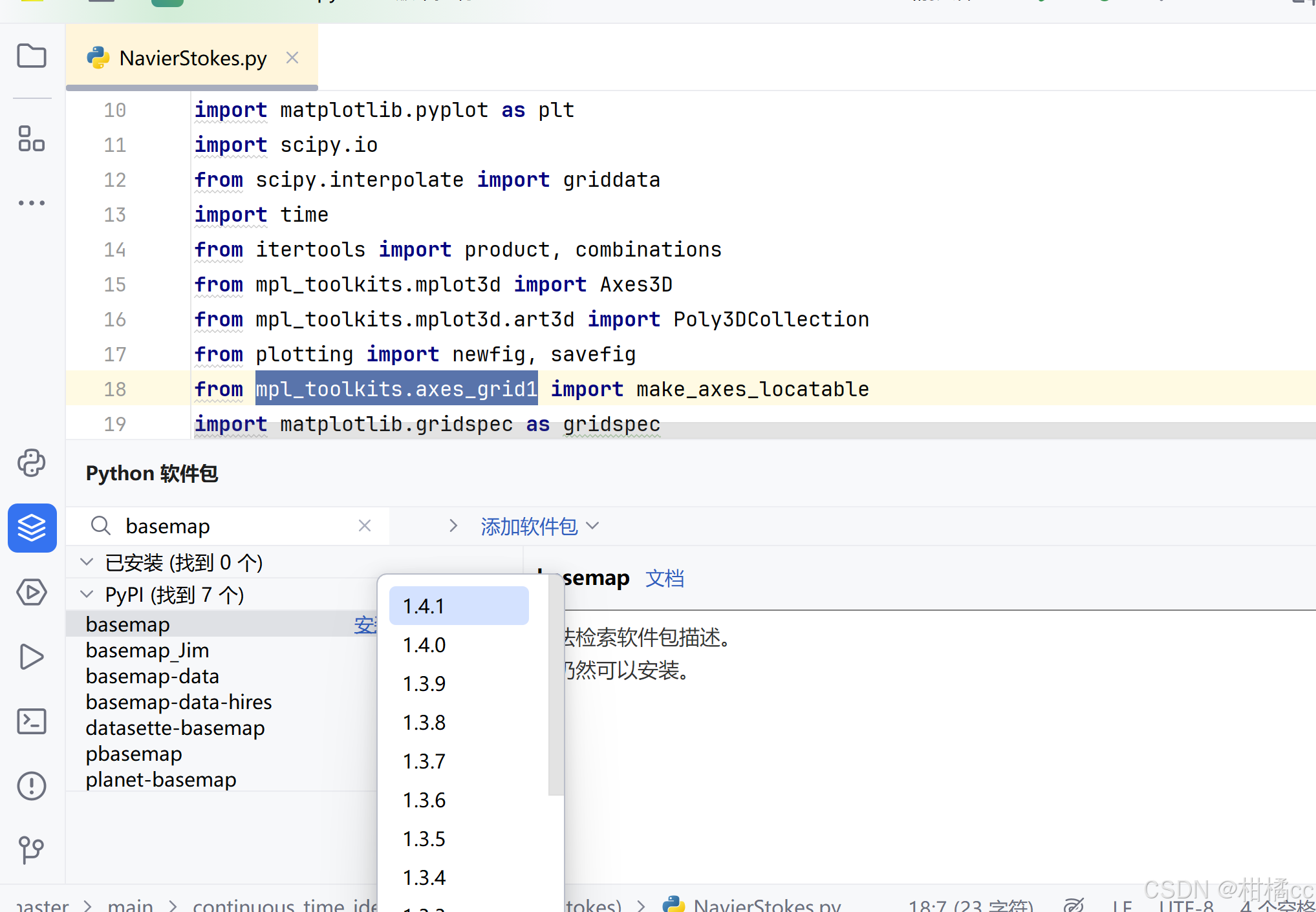Select version 1.4.1 from the list
This screenshot has width=1316, height=912.
tap(458, 606)
